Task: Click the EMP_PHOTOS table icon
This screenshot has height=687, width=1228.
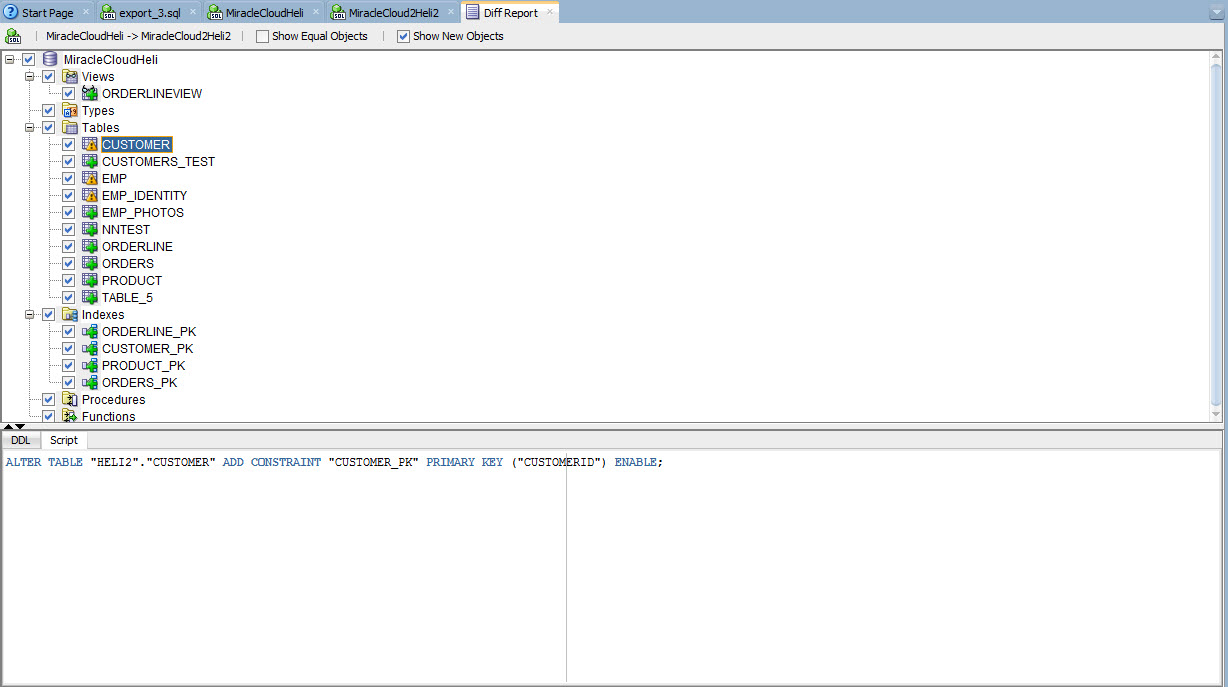Action: (90, 213)
